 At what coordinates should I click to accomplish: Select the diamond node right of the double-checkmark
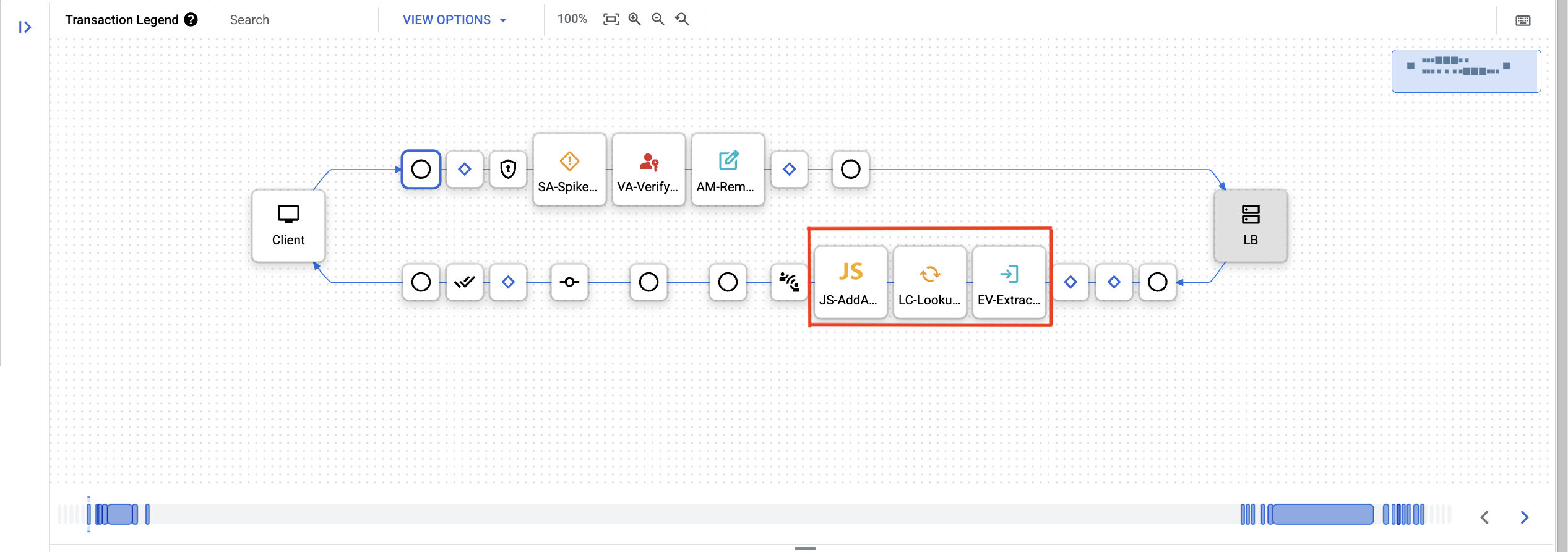[x=508, y=282]
